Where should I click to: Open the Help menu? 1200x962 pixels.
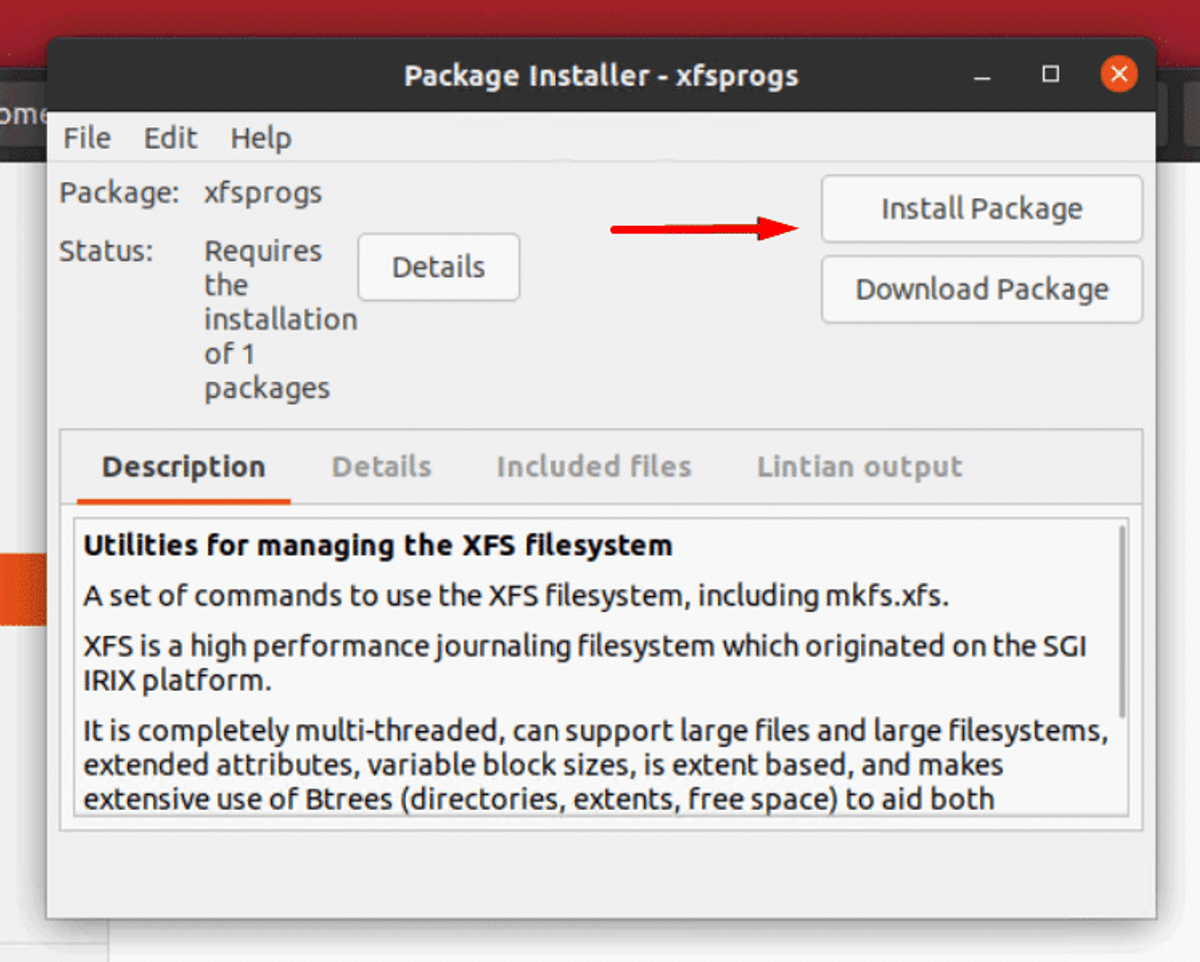261,138
